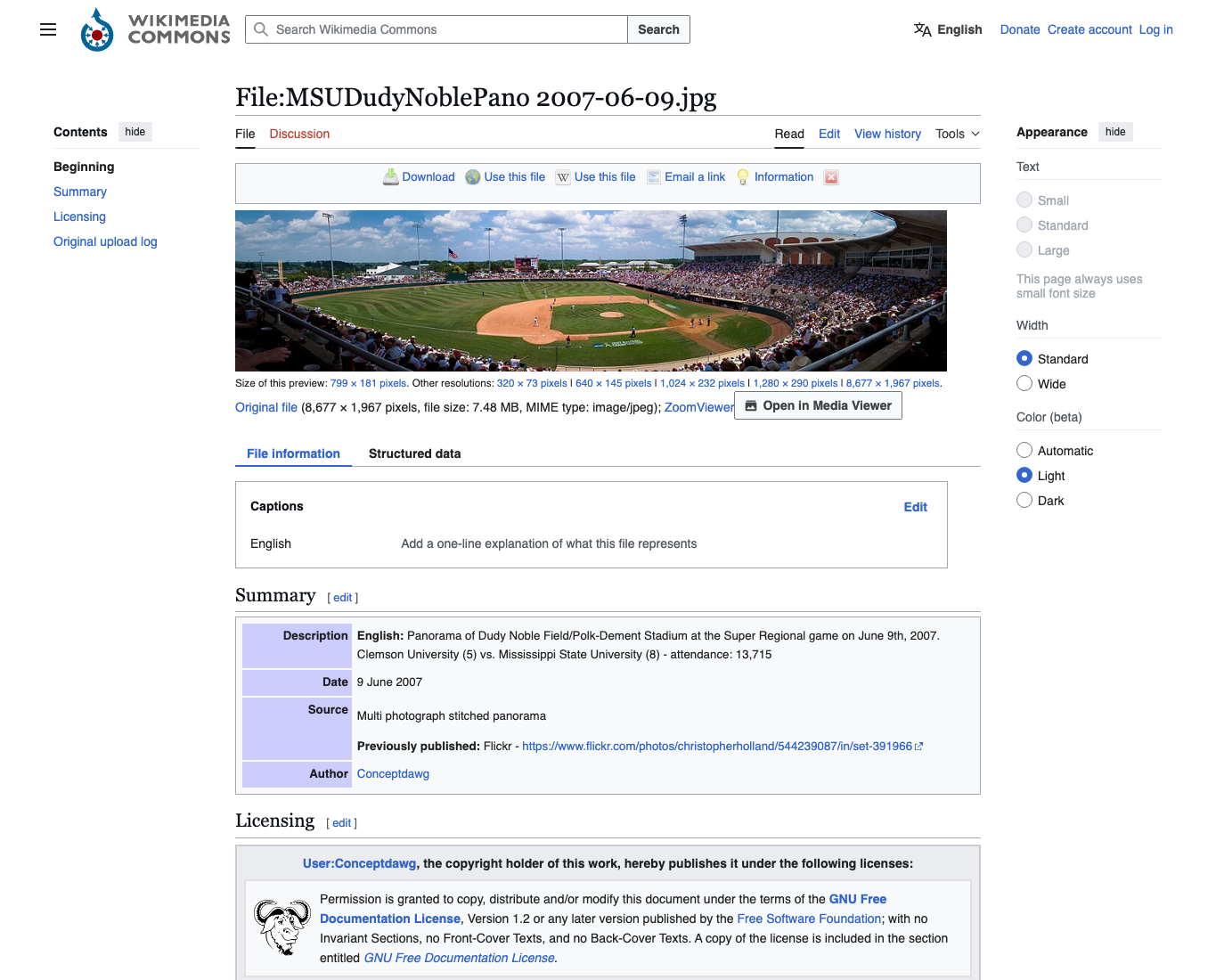This screenshot has height=980, width=1216.
Task: Focus the Search Wikimedia Commons field
Action: (x=437, y=29)
